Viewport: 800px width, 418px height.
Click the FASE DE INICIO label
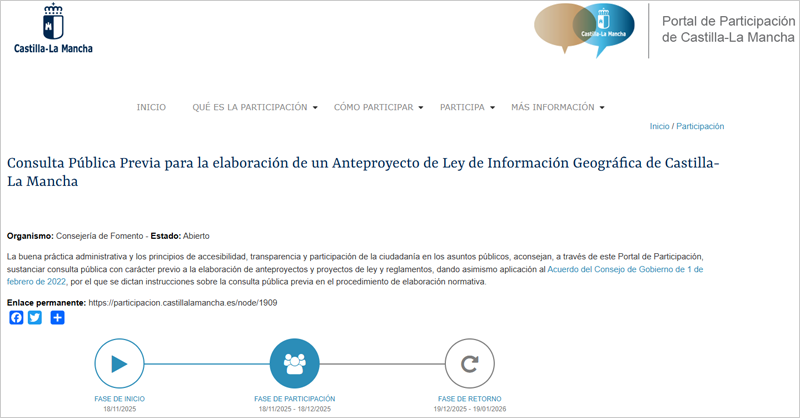[x=119, y=399]
